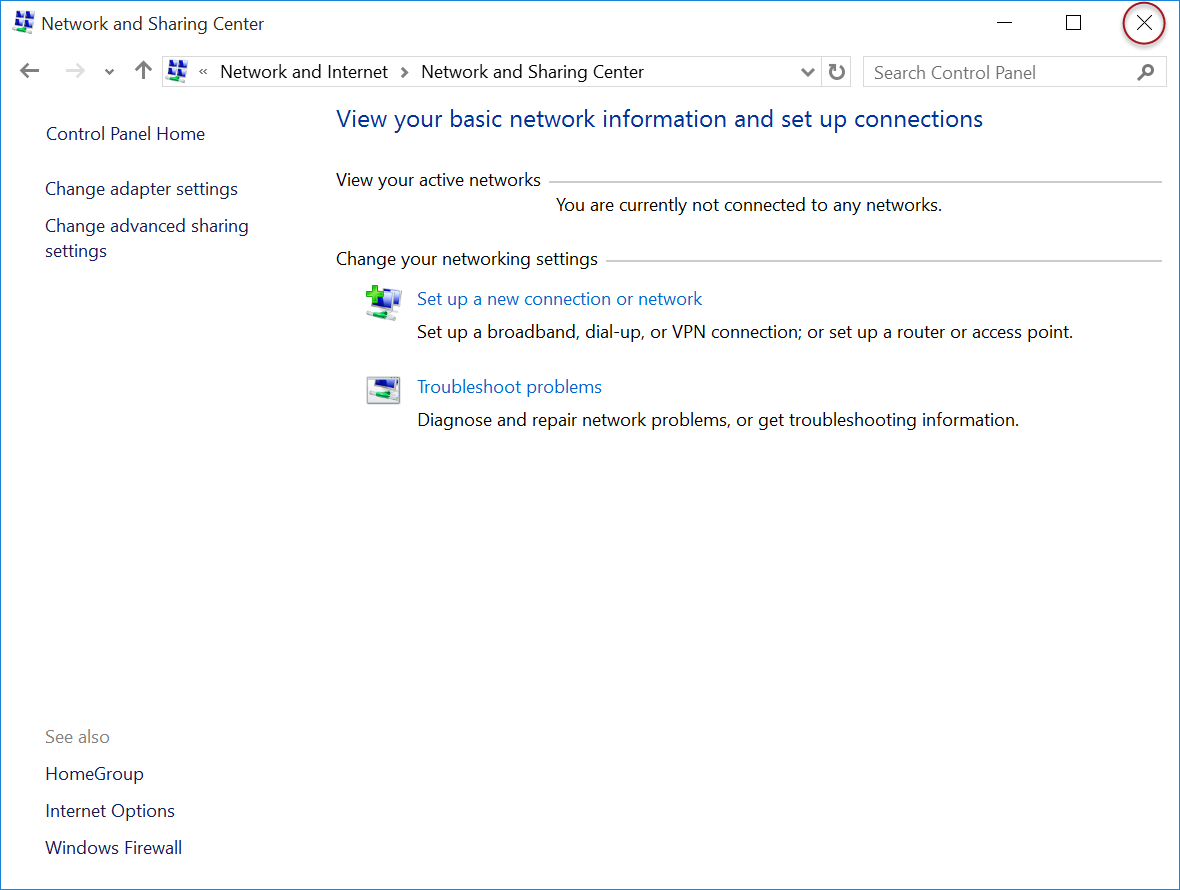Select Set up a new connection or network
This screenshot has height=890, width=1180.
point(559,299)
